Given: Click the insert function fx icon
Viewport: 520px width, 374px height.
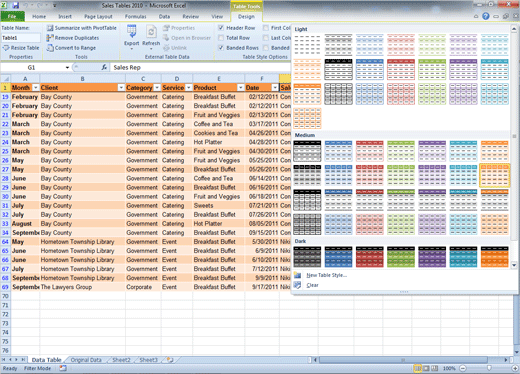Looking at the screenshot, I should pos(104,67).
